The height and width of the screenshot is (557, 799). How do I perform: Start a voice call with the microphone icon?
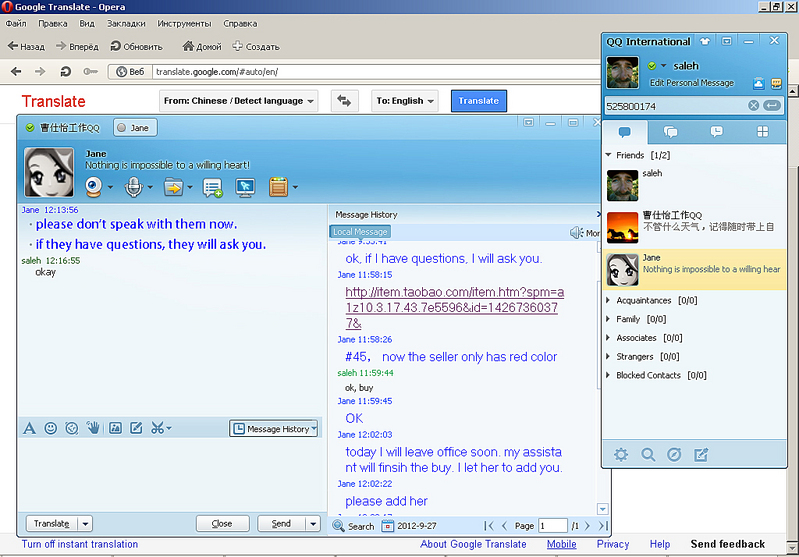click(134, 187)
